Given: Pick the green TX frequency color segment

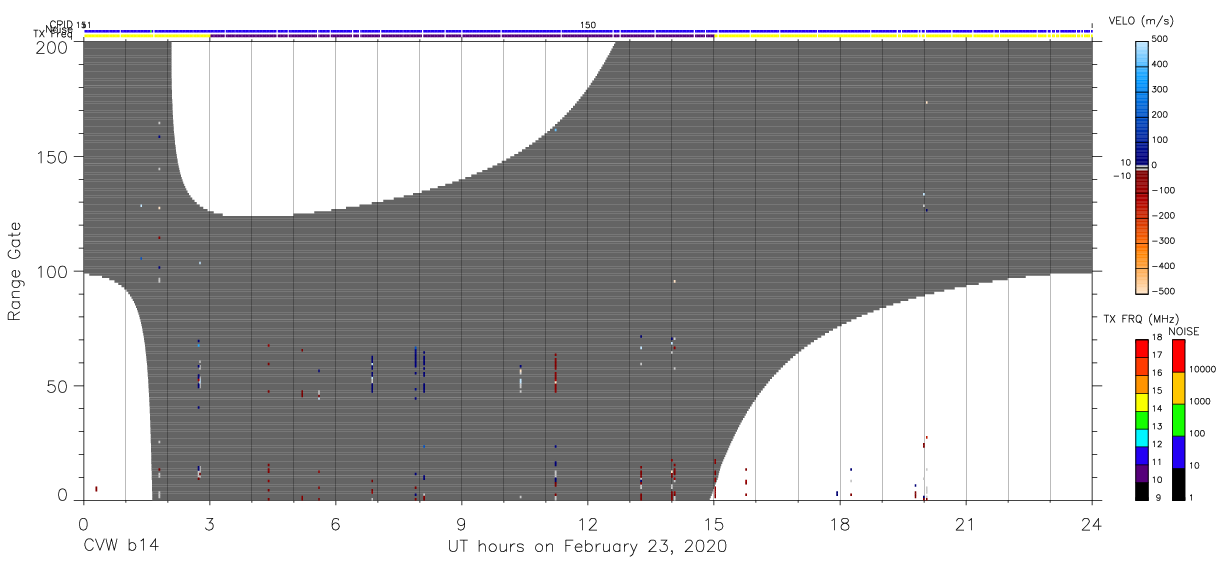Looking at the screenshot, I should [x=1141, y=418].
